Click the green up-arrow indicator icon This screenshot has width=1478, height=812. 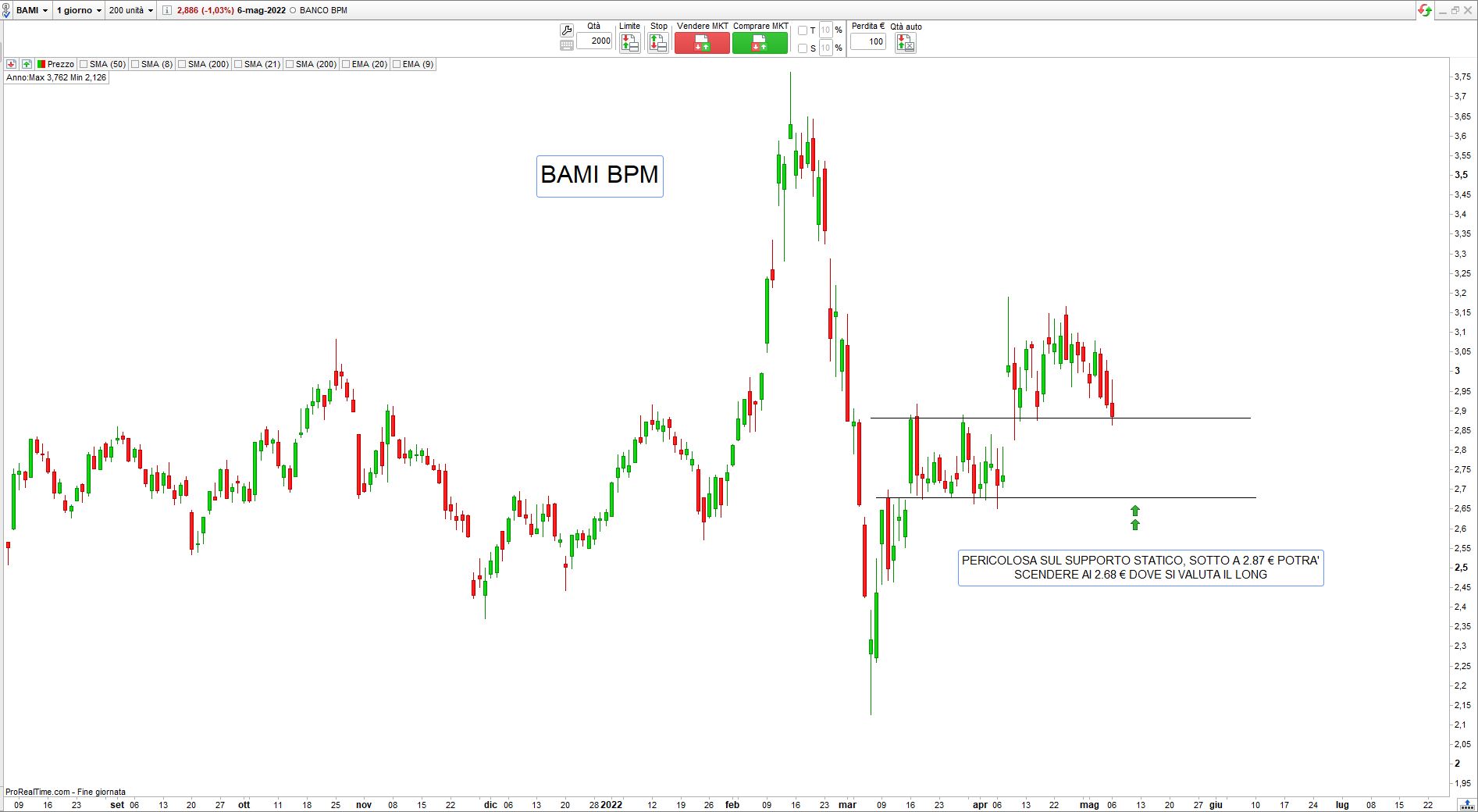(27, 64)
